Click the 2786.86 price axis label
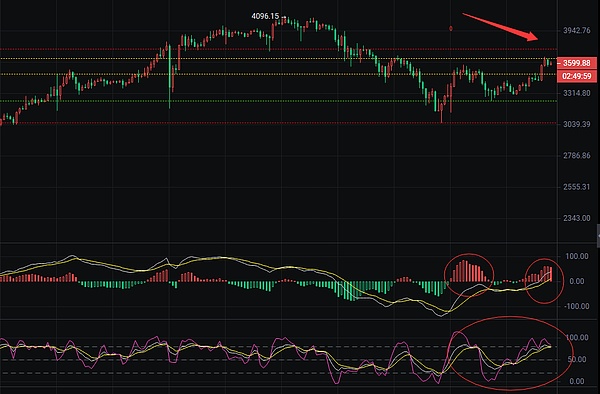 click(576, 156)
